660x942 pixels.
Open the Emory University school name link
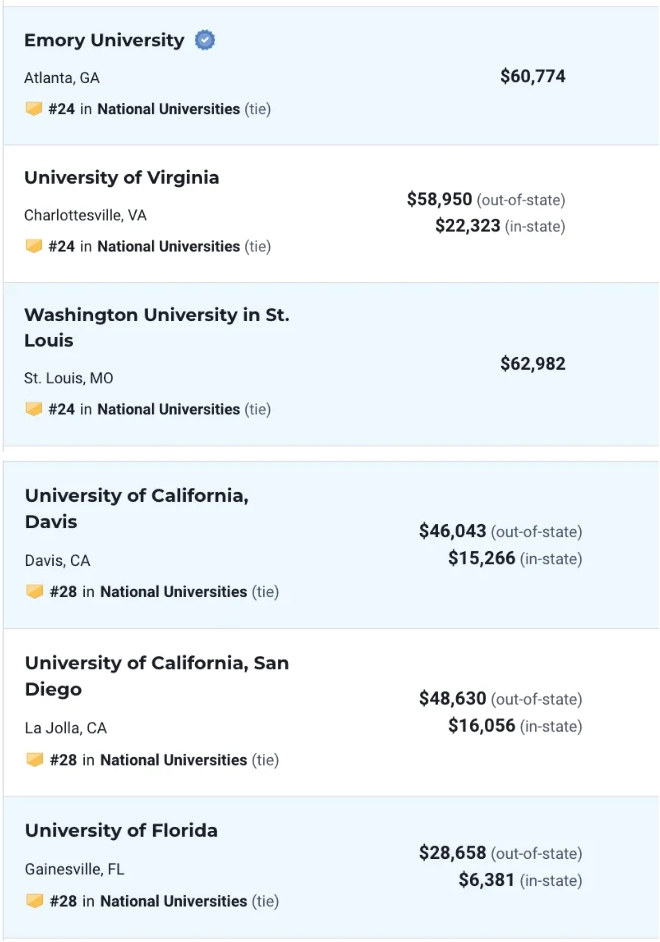pos(104,41)
